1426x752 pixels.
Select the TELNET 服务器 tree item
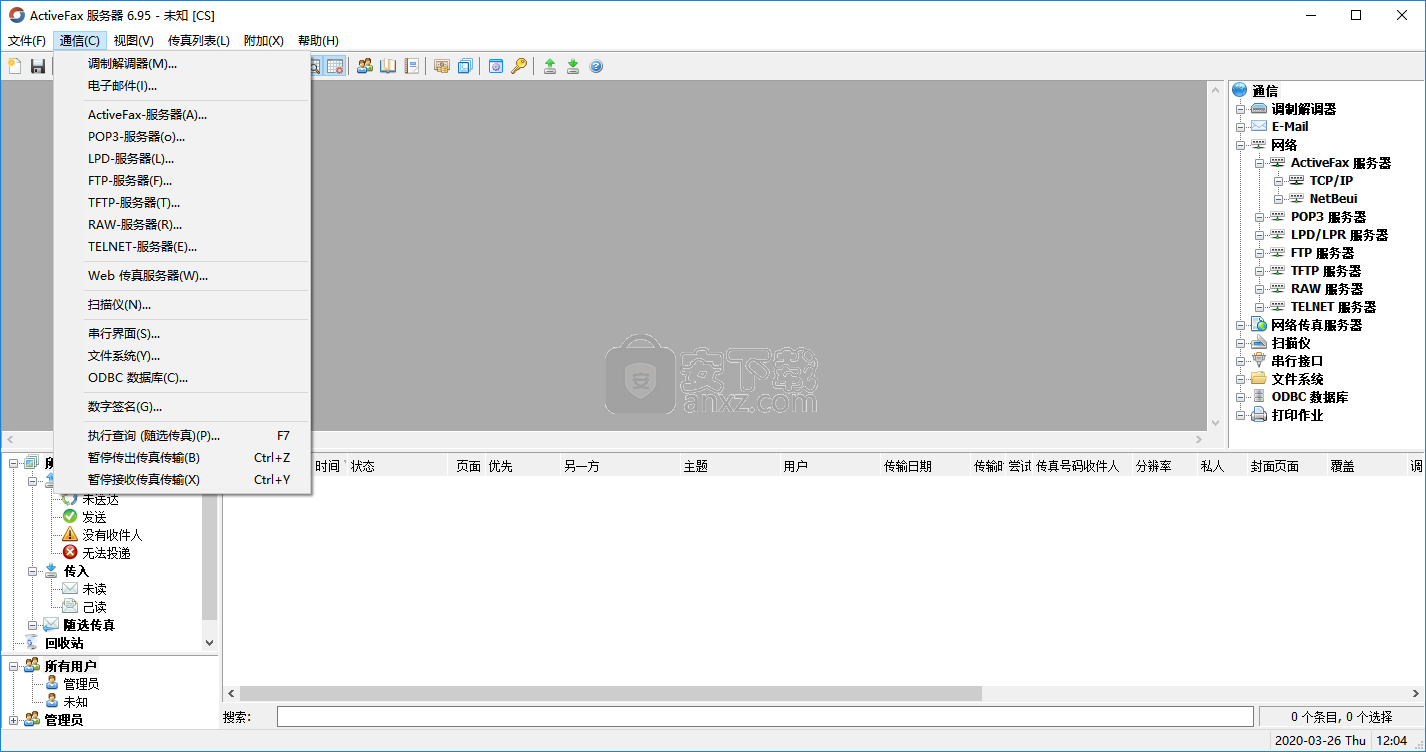click(1333, 307)
